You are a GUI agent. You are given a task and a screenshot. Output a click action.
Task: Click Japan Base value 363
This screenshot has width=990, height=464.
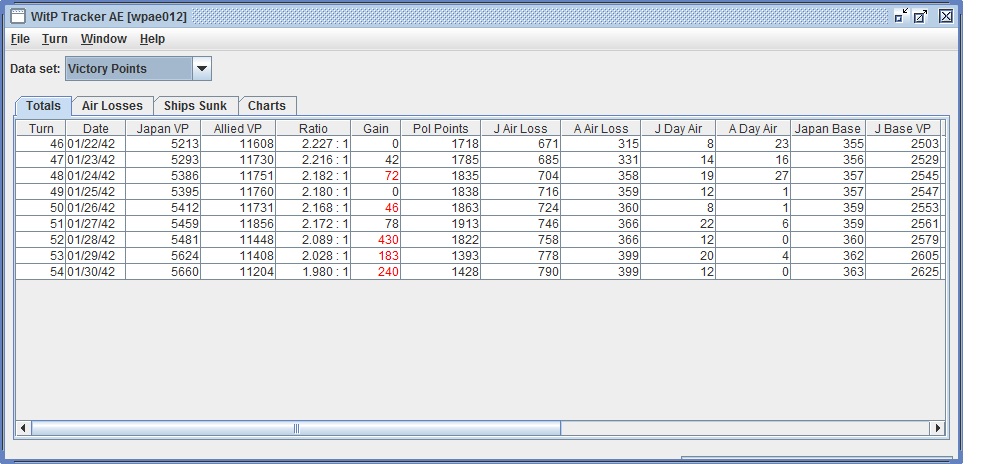coord(828,271)
